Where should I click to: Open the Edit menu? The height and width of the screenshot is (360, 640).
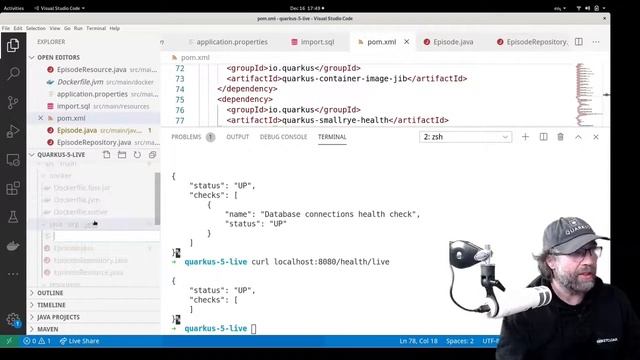pos(18,28)
